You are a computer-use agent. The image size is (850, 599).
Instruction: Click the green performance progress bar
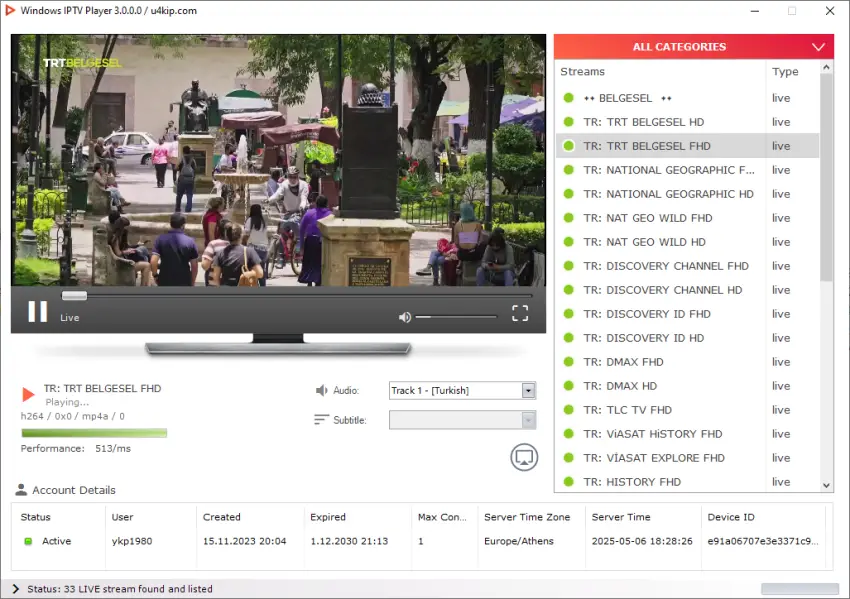[94, 433]
